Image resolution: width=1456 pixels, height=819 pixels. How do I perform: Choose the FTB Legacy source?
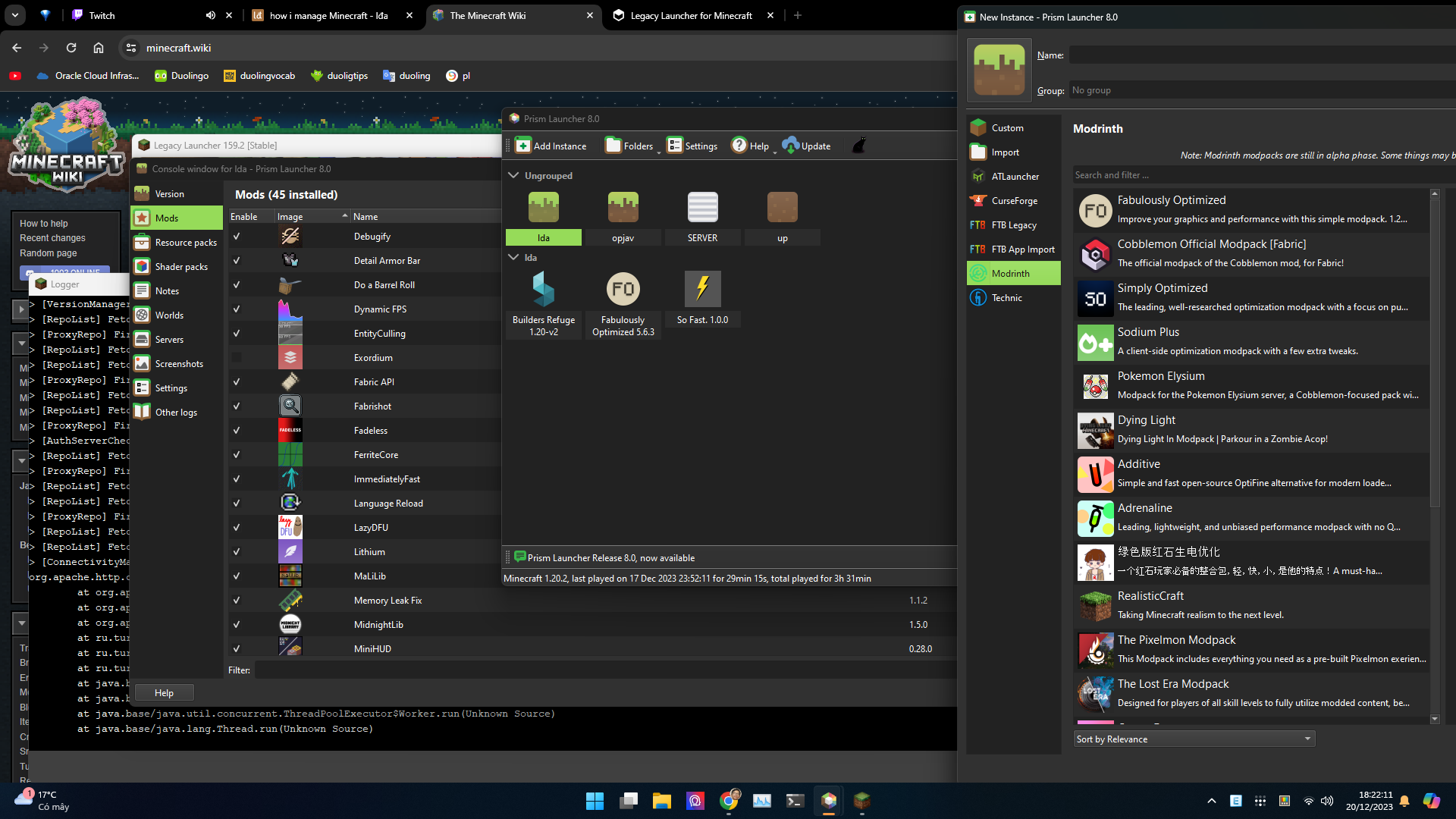pos(1014,224)
